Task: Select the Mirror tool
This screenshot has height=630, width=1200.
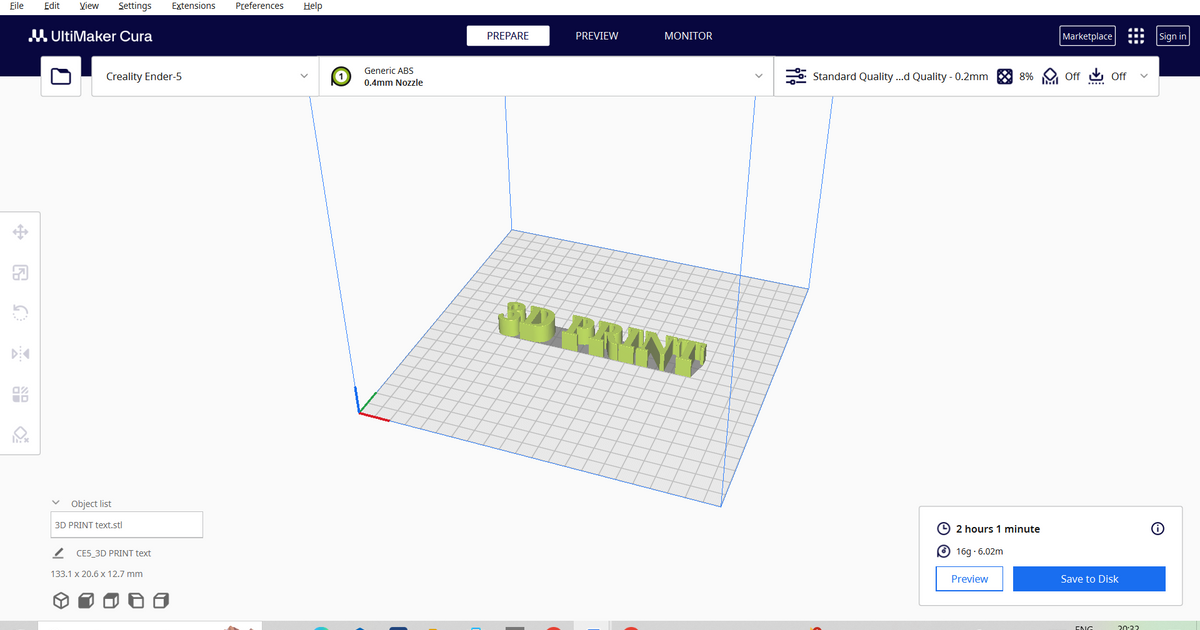Action: [x=20, y=354]
